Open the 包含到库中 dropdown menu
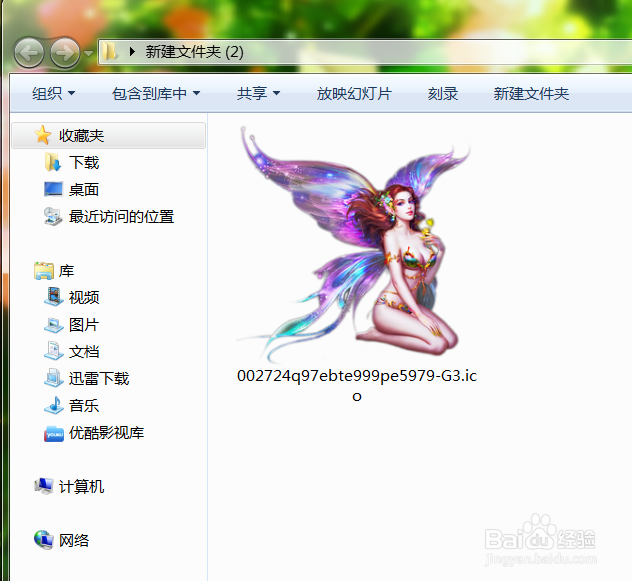 coord(156,94)
